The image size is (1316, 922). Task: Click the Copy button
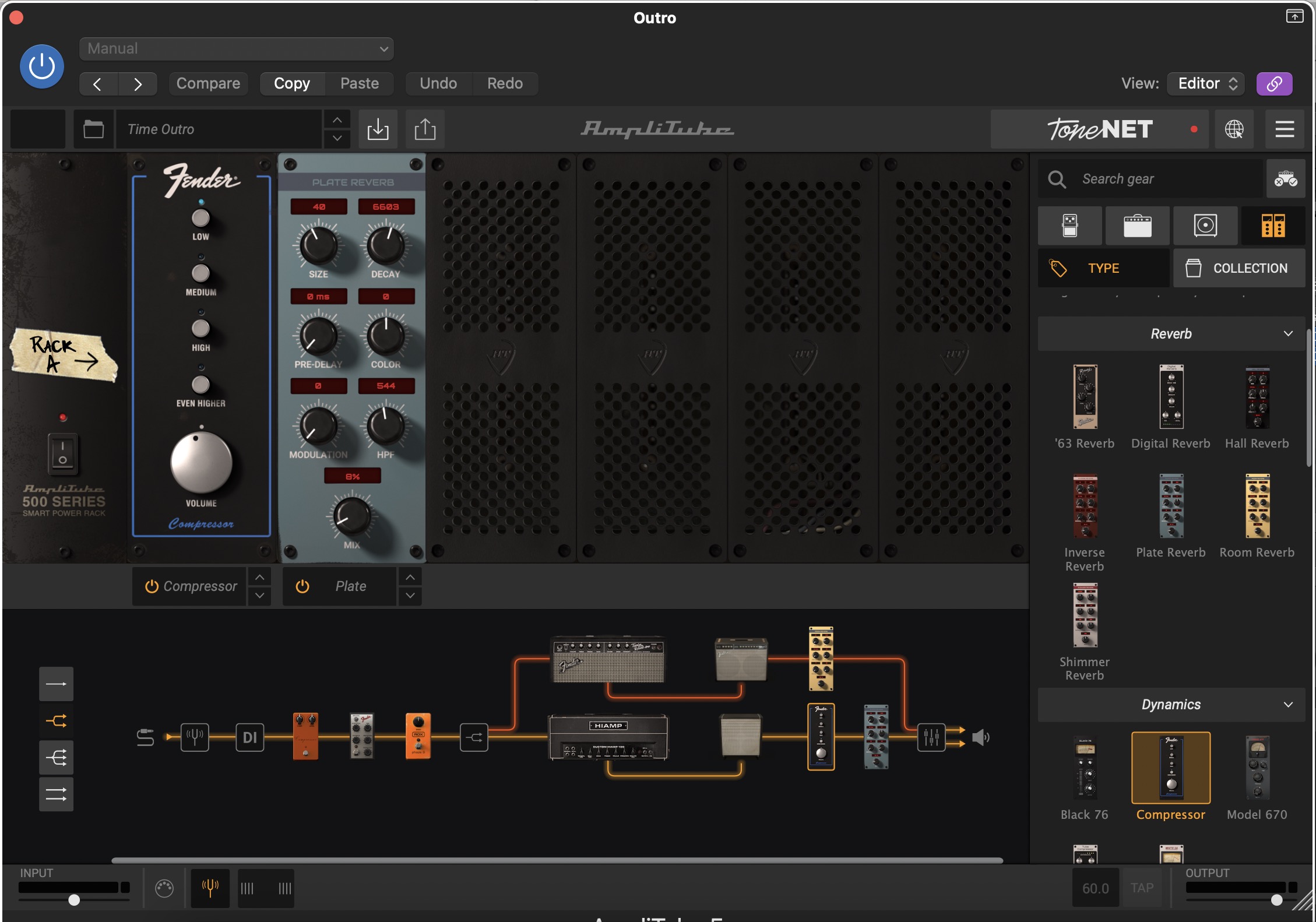click(292, 84)
